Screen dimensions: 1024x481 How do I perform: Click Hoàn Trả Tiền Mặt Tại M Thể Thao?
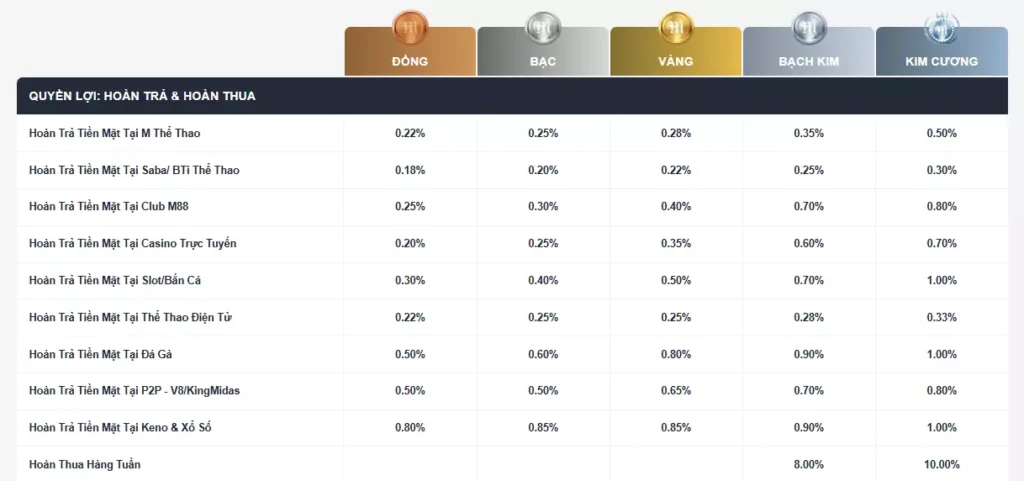coord(115,133)
